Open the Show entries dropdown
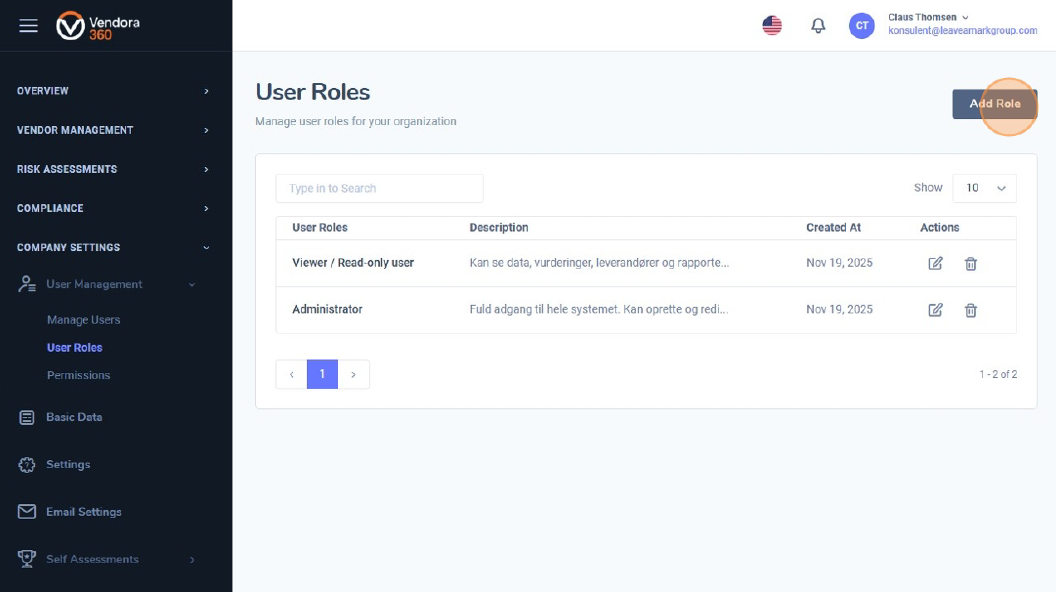 [984, 188]
